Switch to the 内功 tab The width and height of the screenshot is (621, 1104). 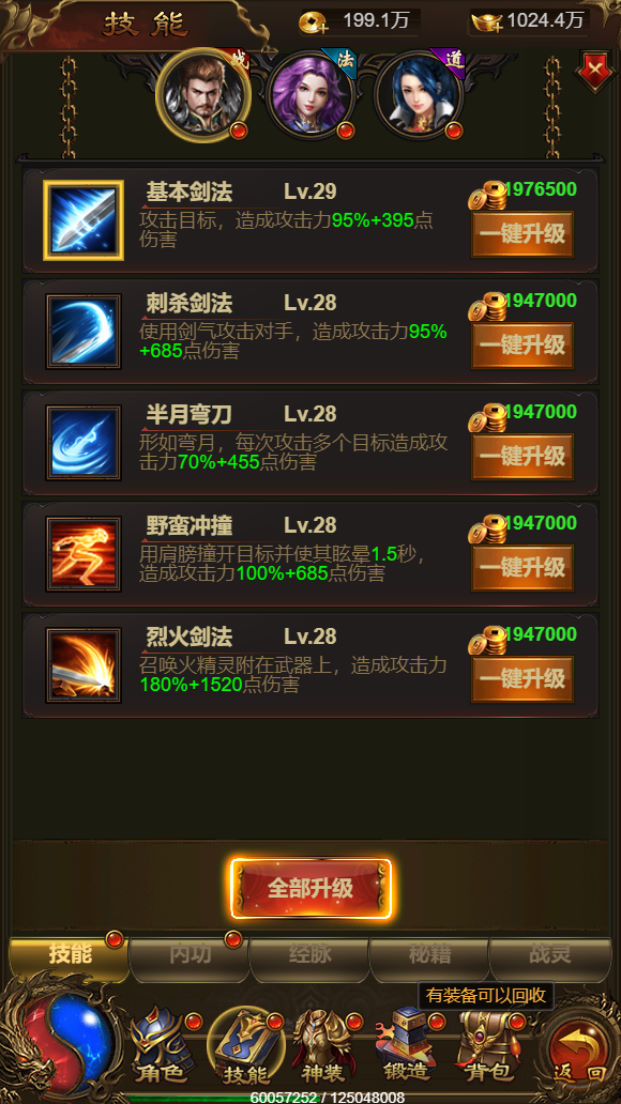190,955
